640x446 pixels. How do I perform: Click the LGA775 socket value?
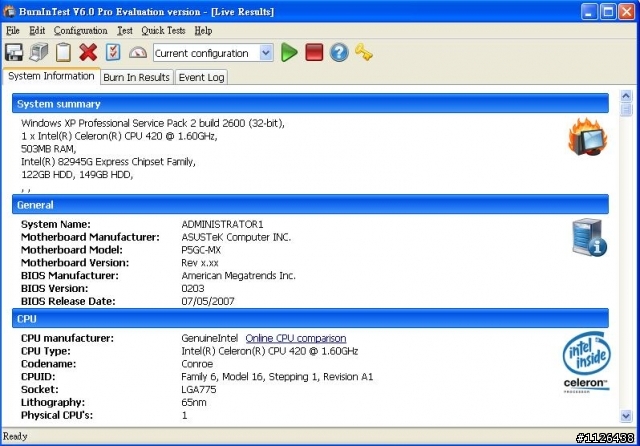pyautogui.click(x=199, y=390)
